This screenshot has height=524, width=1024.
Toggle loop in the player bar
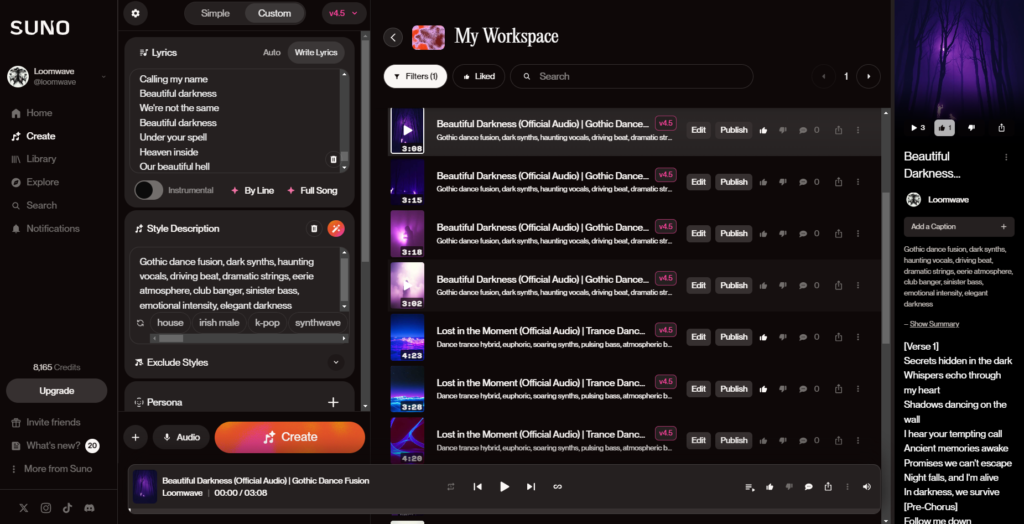point(451,487)
